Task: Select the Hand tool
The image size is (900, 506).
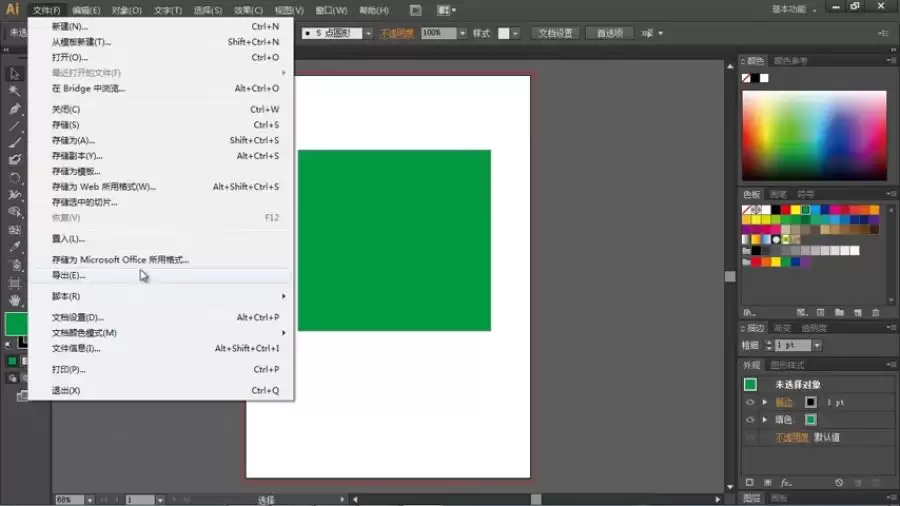Action: tap(14, 300)
